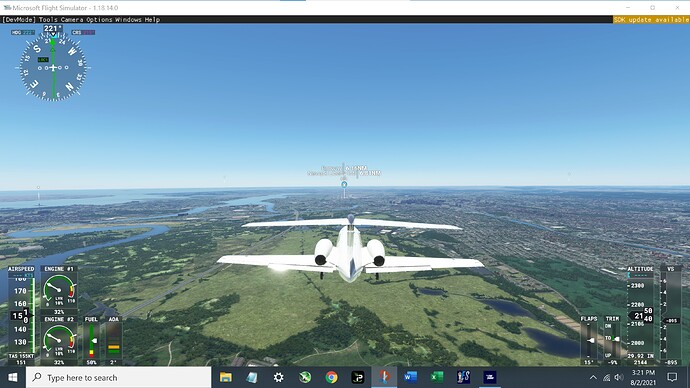The width and height of the screenshot is (690, 388).
Task: Click the compass rose heading indicator
Action: coord(53,68)
